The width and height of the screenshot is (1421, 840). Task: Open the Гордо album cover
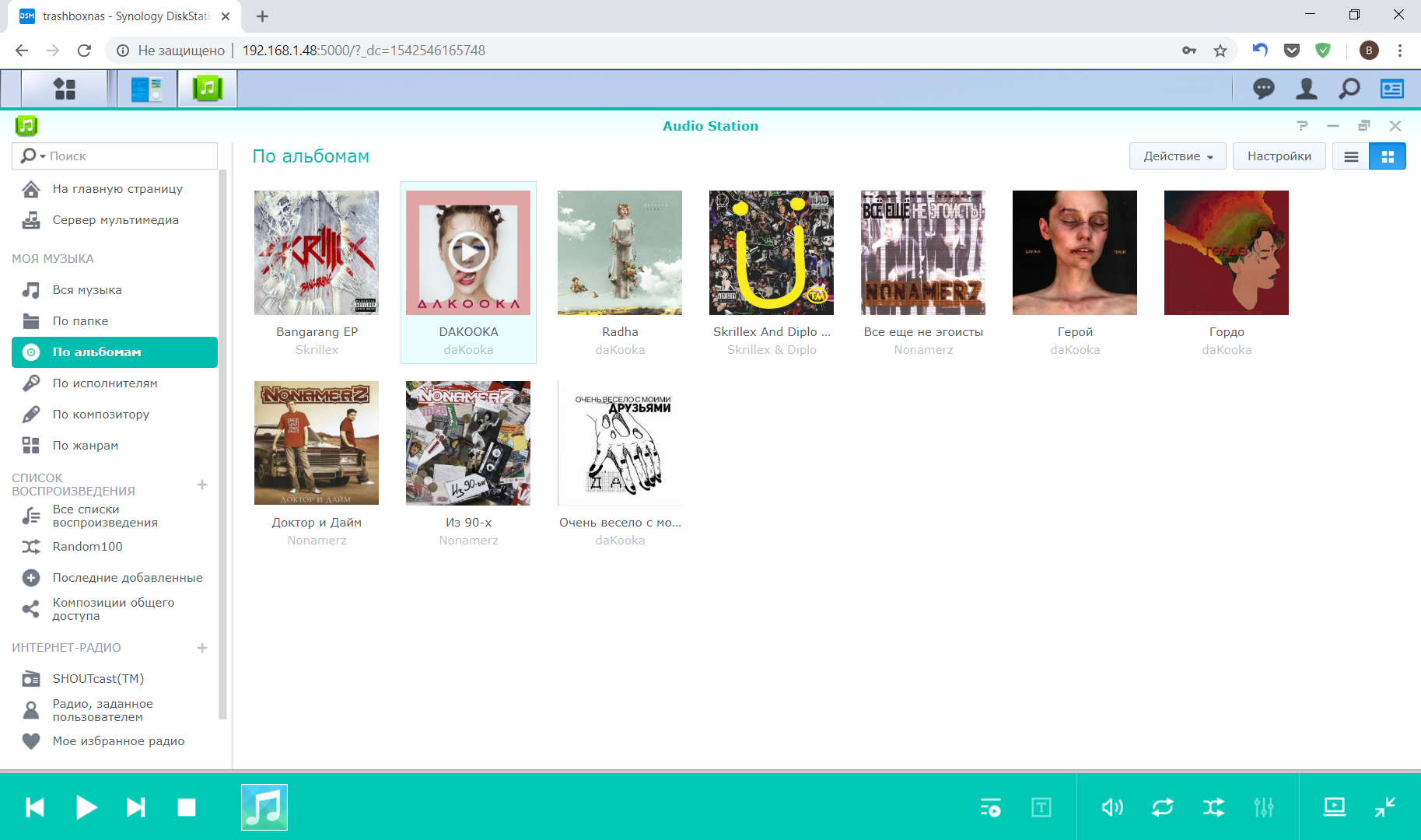1227,253
